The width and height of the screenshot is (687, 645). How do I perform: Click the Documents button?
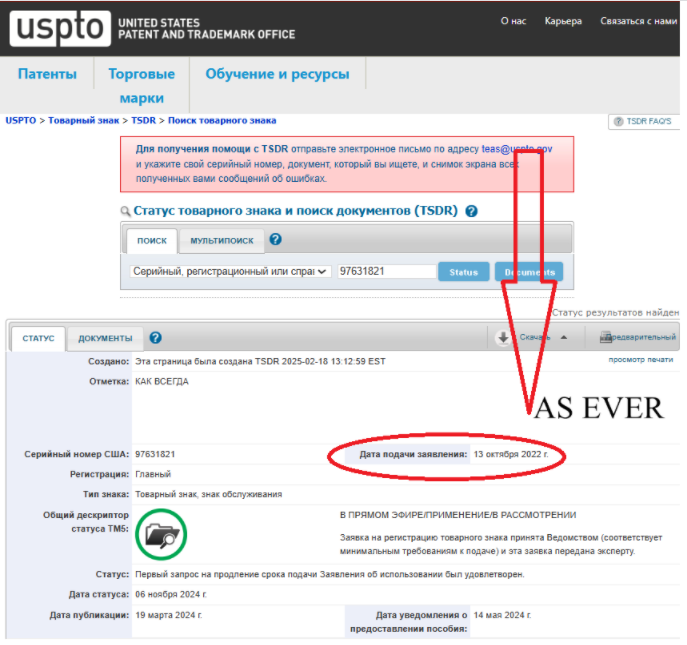[529, 272]
